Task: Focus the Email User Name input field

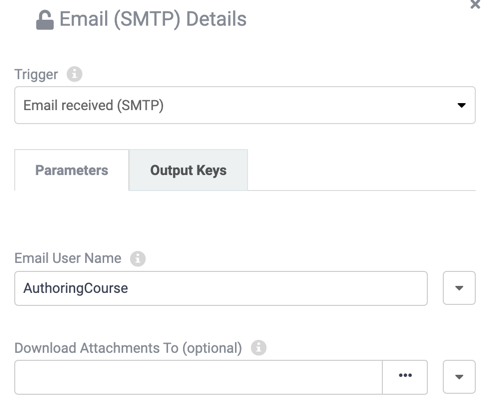Action: (221, 288)
